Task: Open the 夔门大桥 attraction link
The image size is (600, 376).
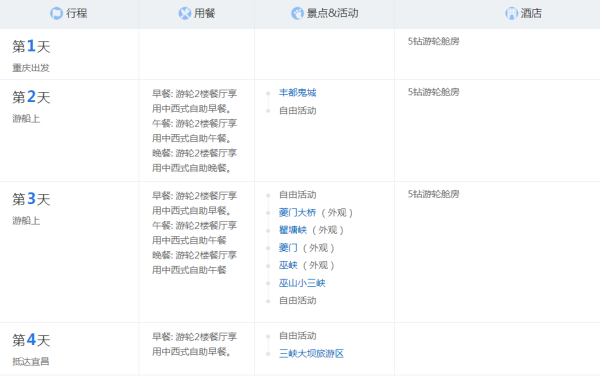Action: pyautogui.click(x=298, y=212)
